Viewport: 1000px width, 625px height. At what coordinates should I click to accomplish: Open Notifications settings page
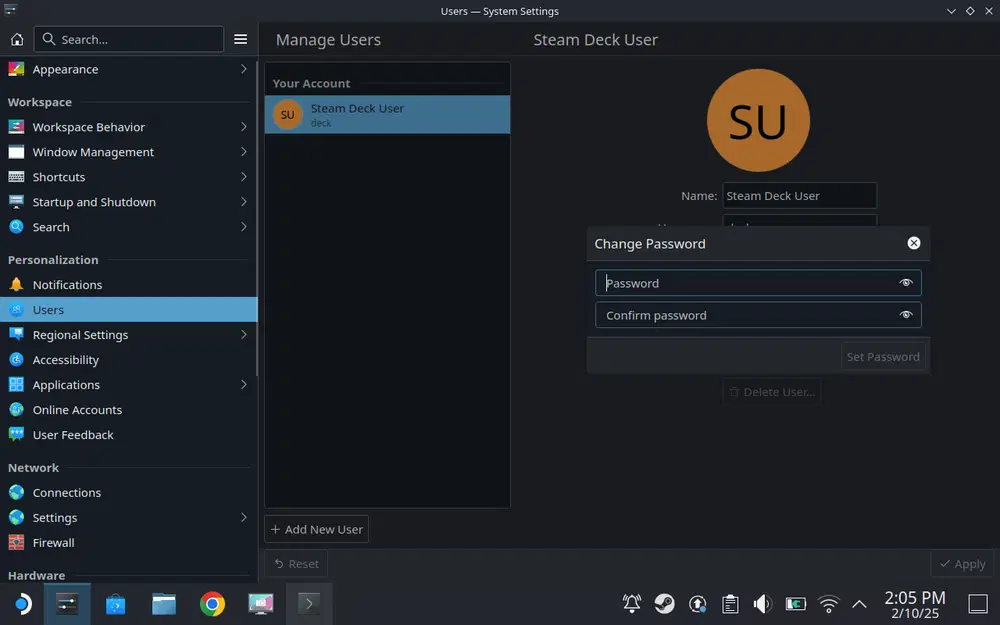click(x=128, y=284)
